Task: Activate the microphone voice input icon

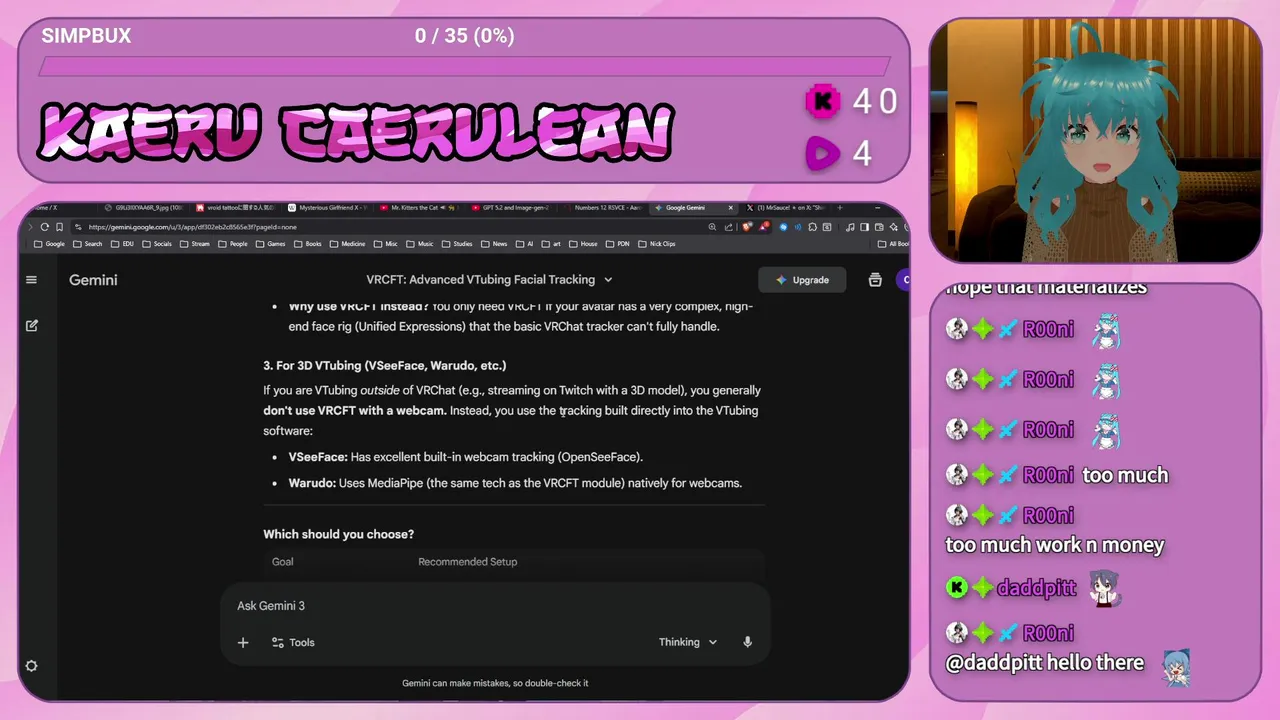Action: click(x=747, y=642)
